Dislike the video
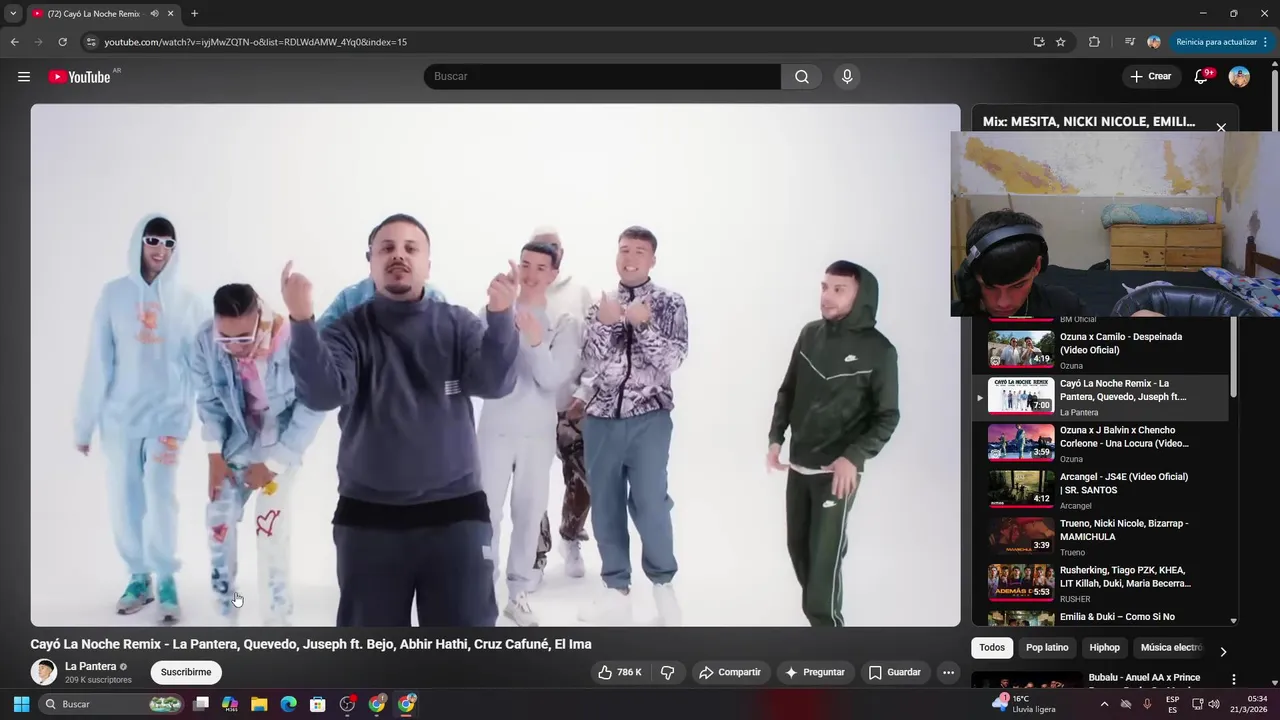 pyautogui.click(x=668, y=672)
